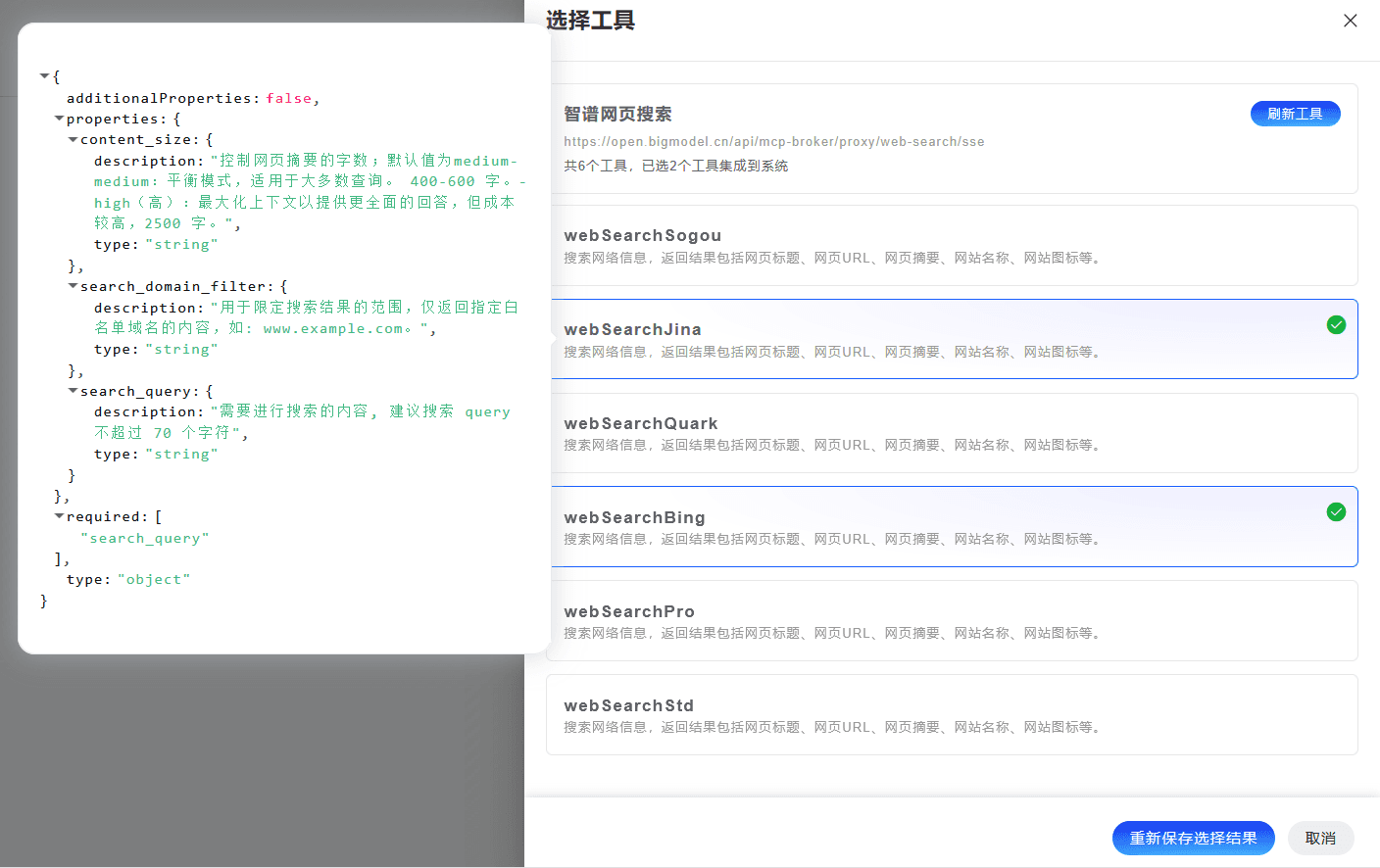Viewport: 1380px width, 868px height.
Task: Collapse the search_query node
Action: [73, 391]
